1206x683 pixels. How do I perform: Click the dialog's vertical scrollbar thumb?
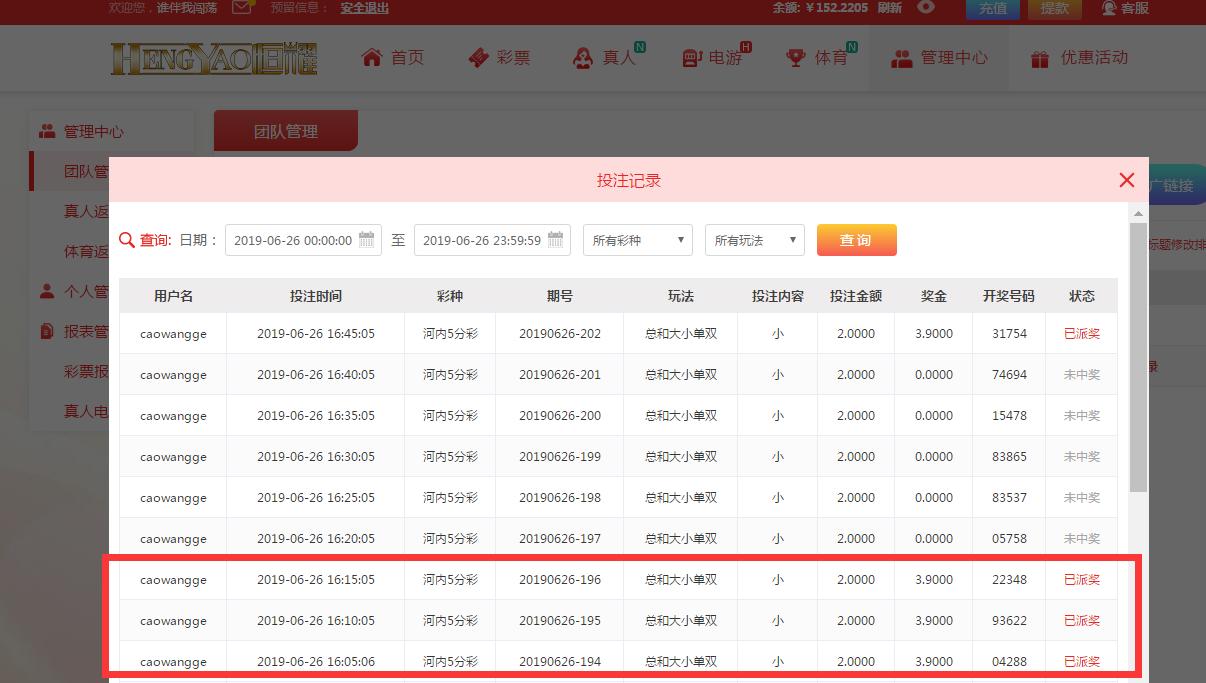coord(1138,357)
